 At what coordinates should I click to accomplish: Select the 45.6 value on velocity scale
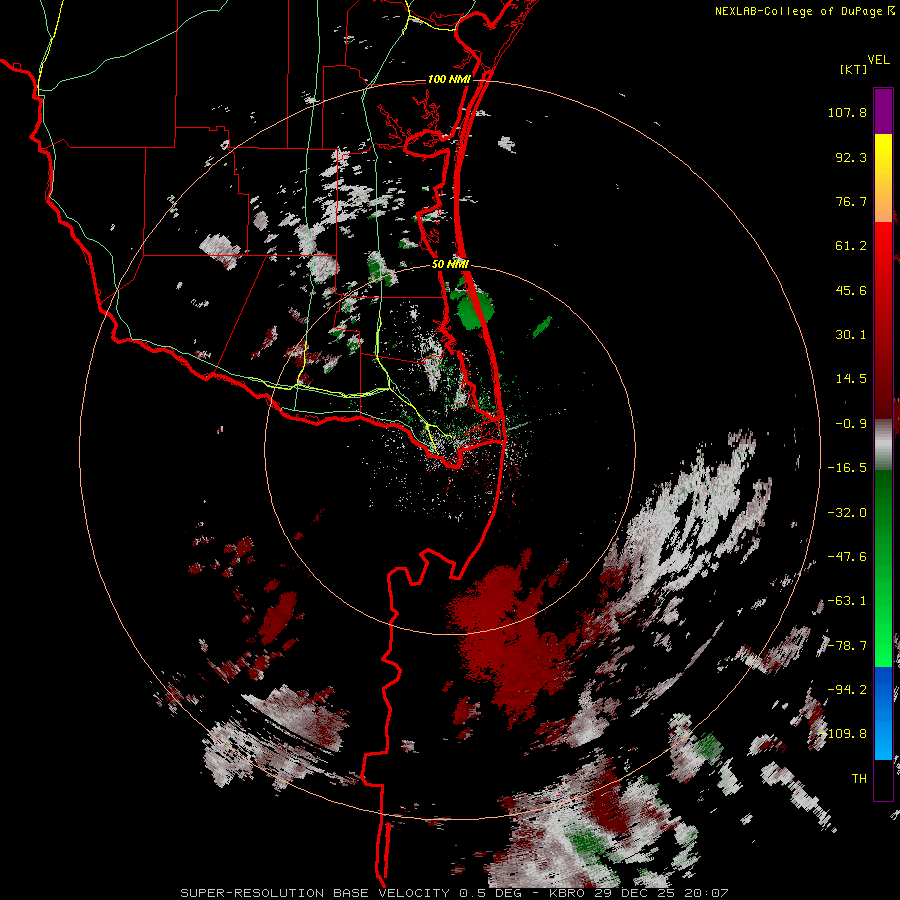[851, 290]
